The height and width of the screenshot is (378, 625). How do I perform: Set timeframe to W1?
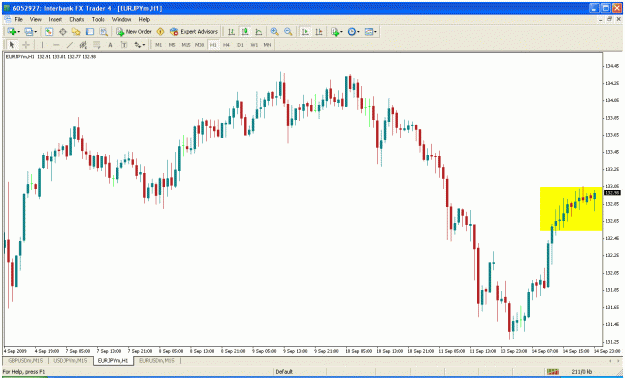pos(254,45)
